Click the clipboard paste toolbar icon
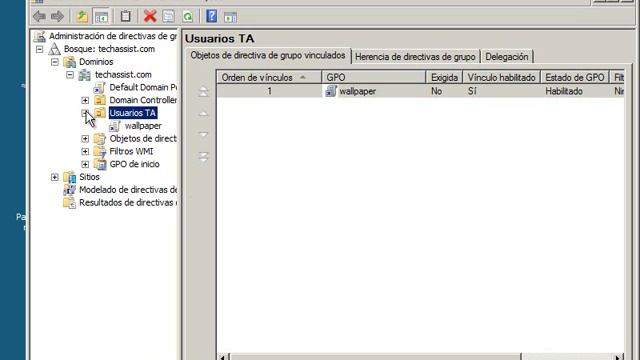The width and height of the screenshot is (640, 360). click(x=126, y=16)
